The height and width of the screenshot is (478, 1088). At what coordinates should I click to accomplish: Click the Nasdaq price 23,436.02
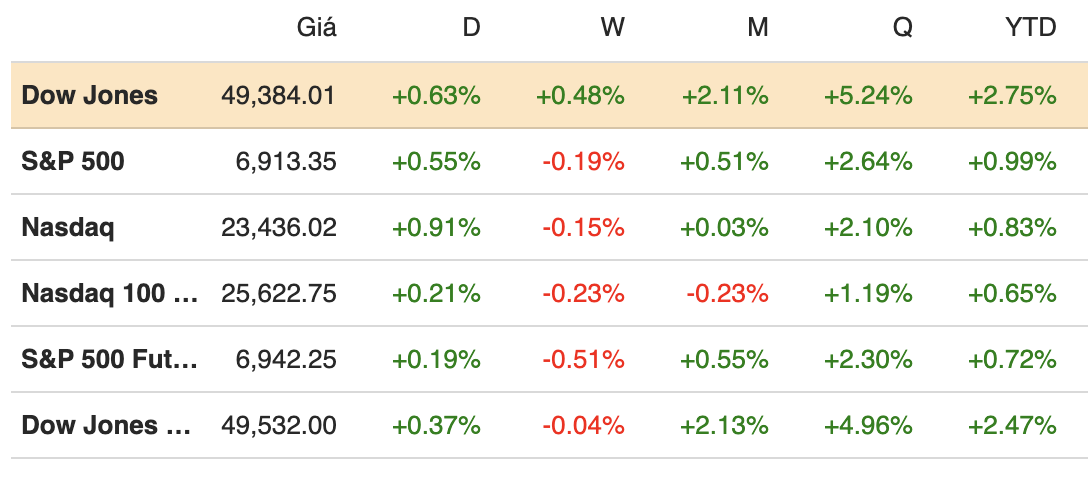(x=279, y=227)
